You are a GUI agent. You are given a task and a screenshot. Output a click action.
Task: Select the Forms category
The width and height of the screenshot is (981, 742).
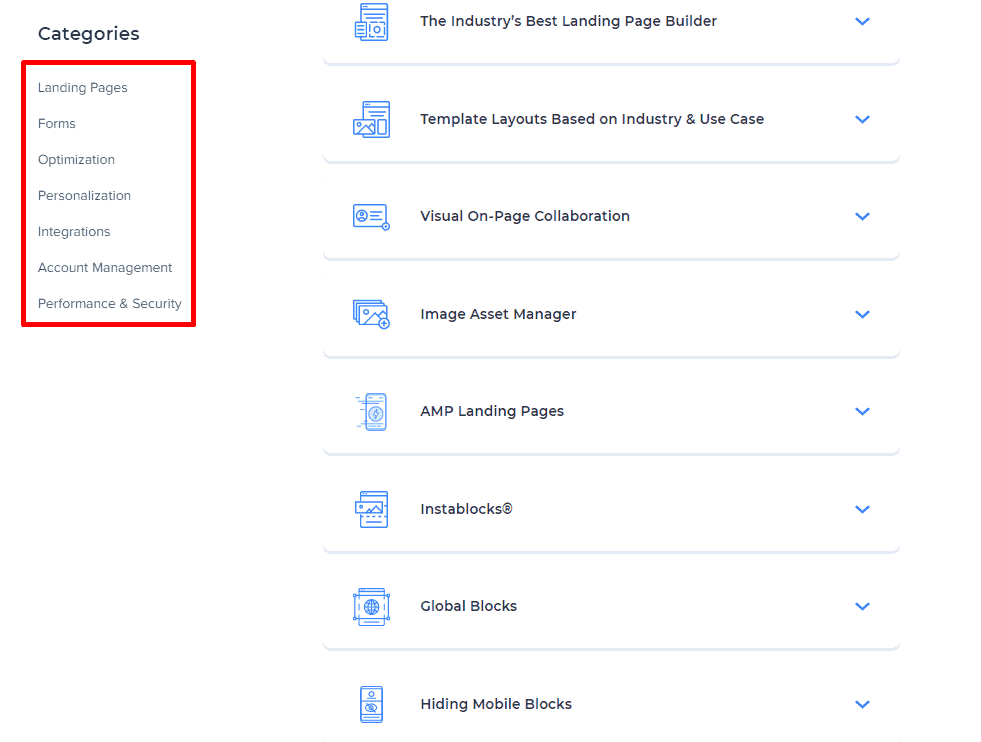(x=56, y=123)
